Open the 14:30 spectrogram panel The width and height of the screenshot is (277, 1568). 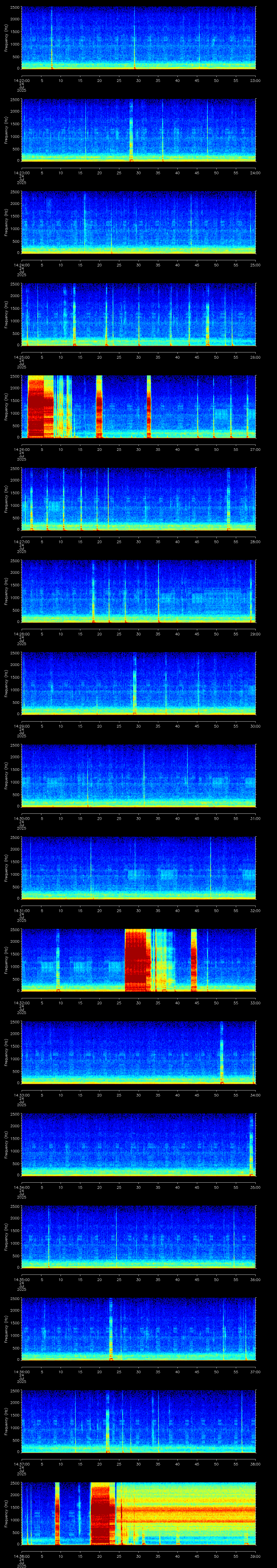138,775
